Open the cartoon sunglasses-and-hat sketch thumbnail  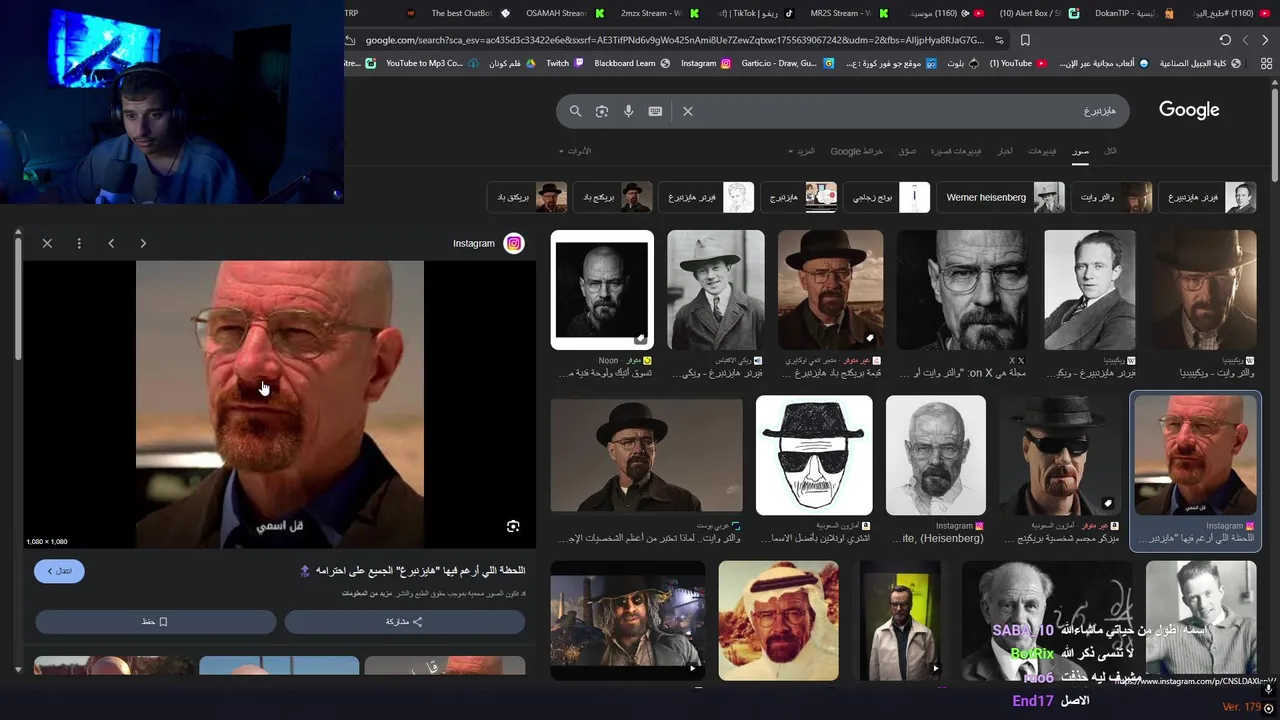[814, 455]
